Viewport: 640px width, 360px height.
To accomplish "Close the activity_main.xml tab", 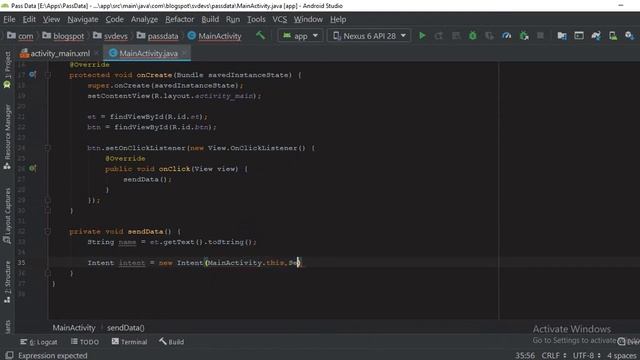I will click(x=96, y=53).
